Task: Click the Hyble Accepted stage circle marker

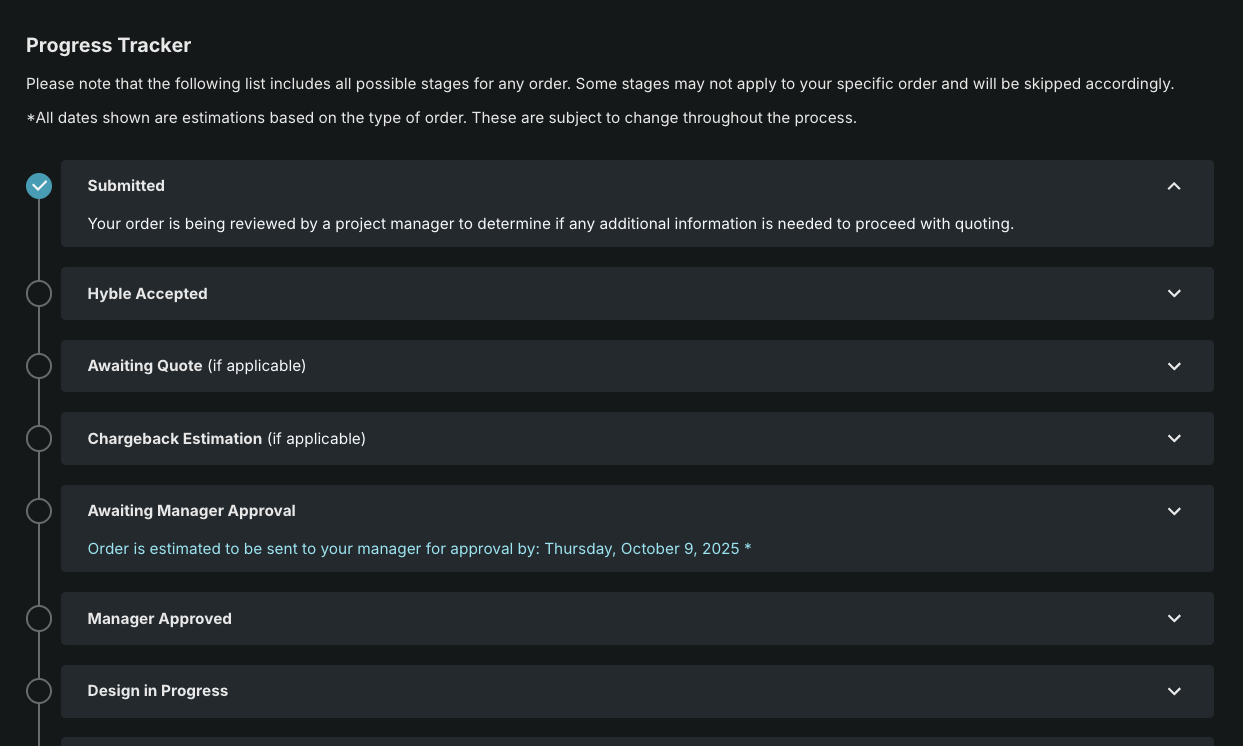Action: tap(39, 293)
